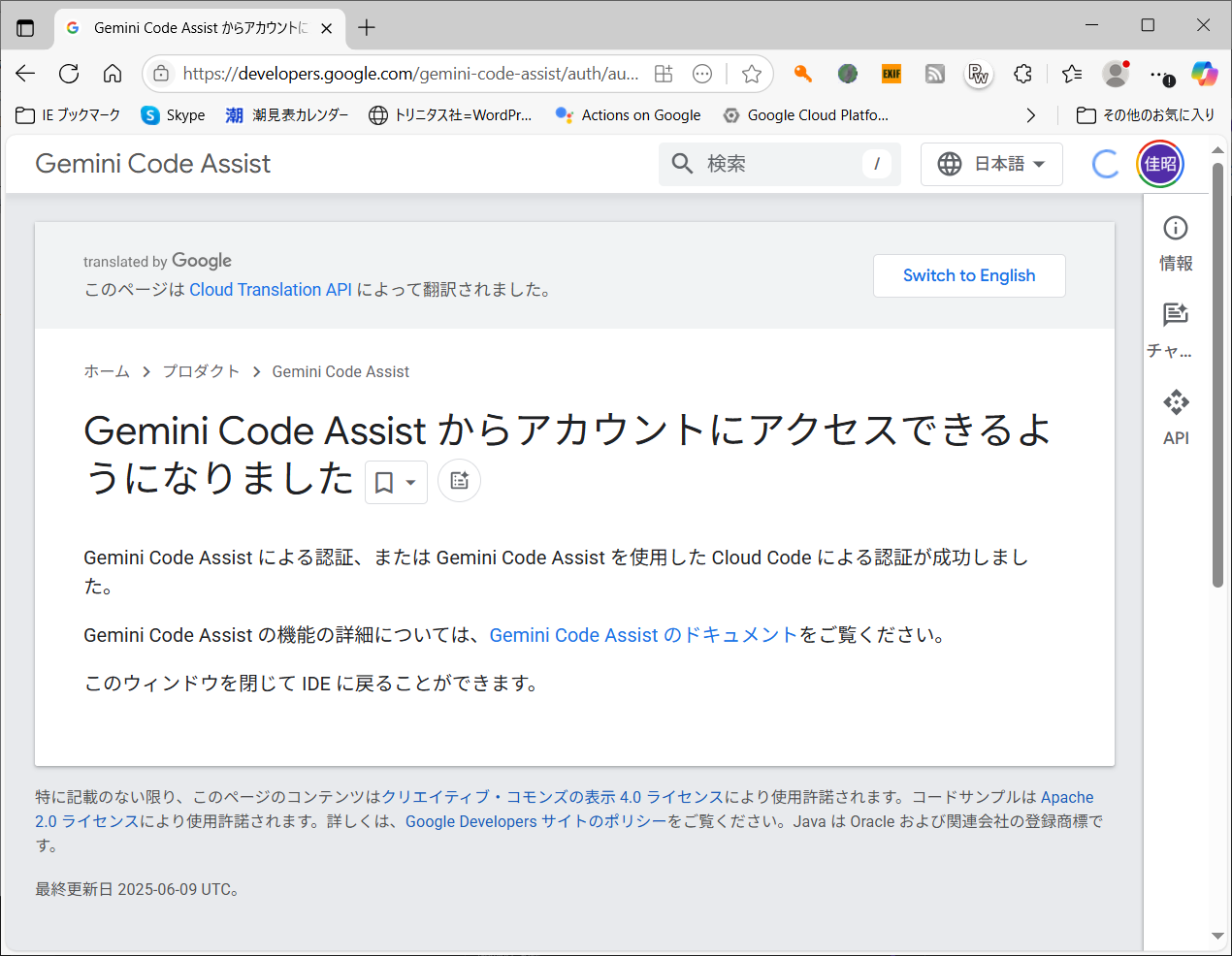This screenshot has height=956, width=1232.
Task: Open その他のお気に入り folder
Action: pyautogui.click(x=1146, y=115)
